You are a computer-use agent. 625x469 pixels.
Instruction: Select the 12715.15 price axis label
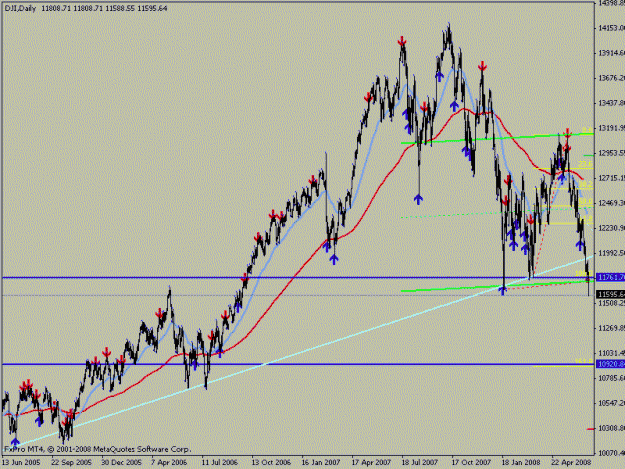click(x=611, y=178)
